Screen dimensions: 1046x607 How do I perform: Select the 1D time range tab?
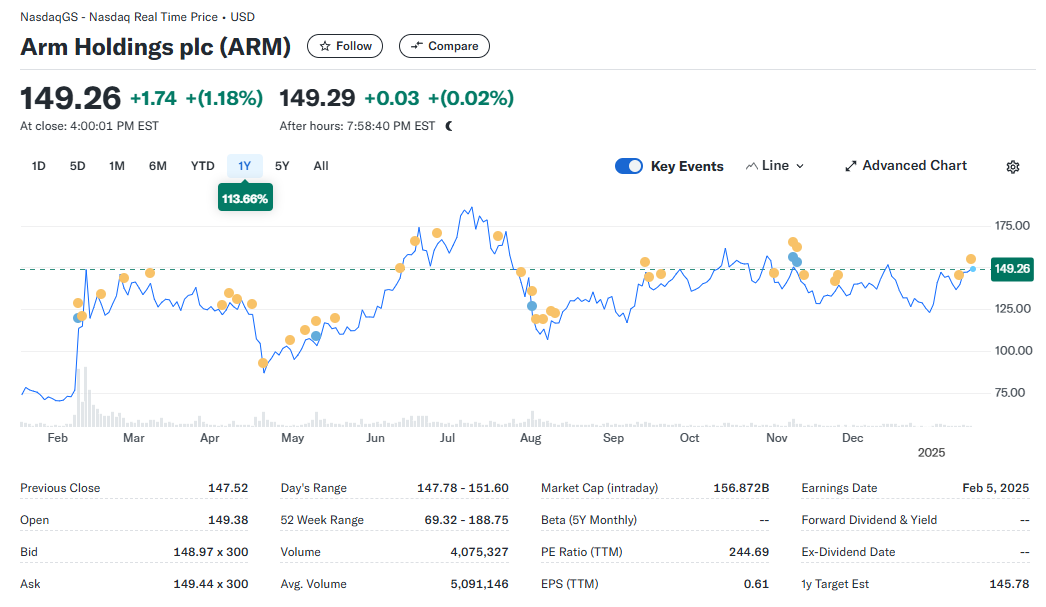pyautogui.click(x=39, y=166)
